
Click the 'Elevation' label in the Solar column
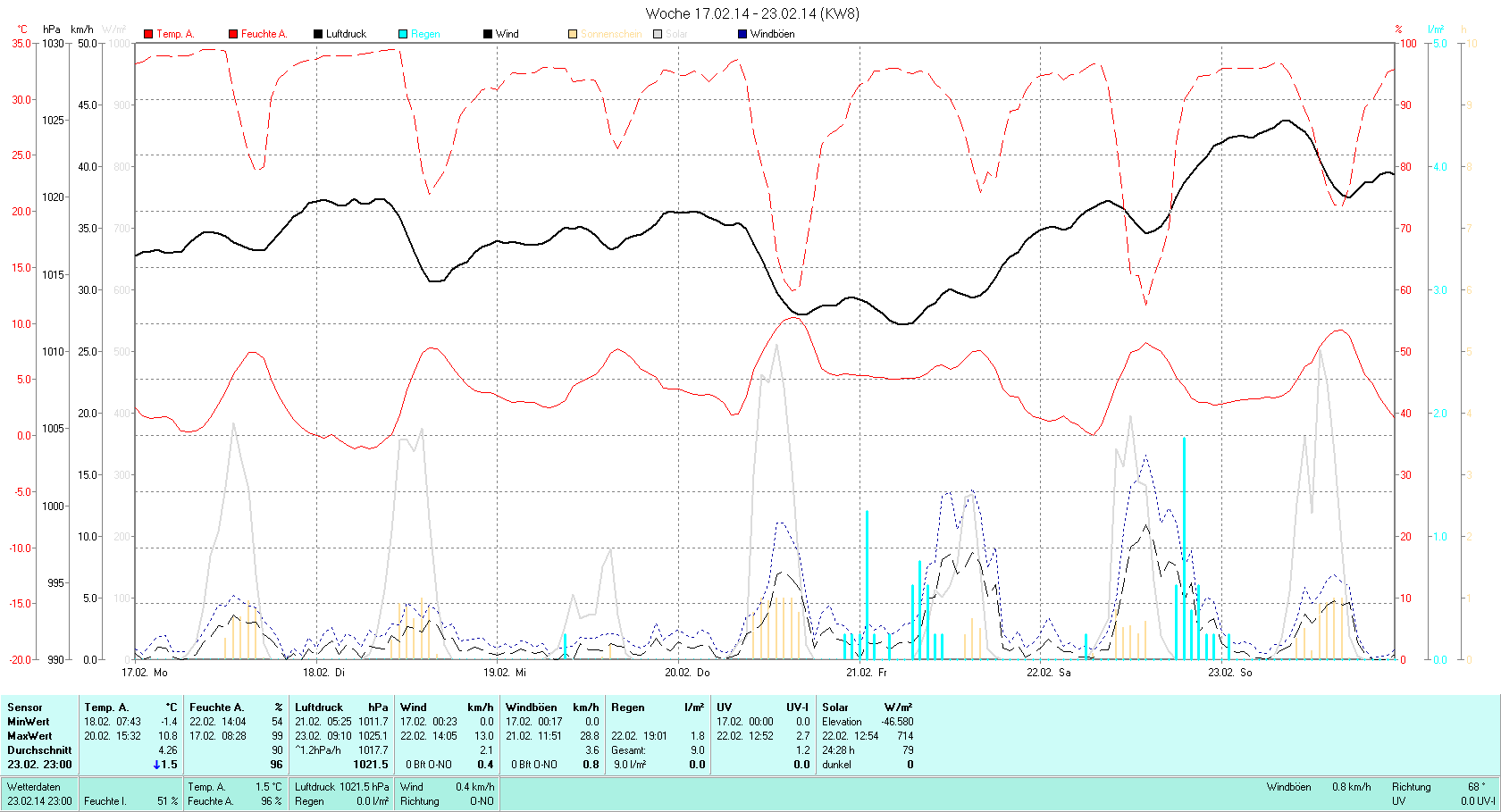point(842,721)
